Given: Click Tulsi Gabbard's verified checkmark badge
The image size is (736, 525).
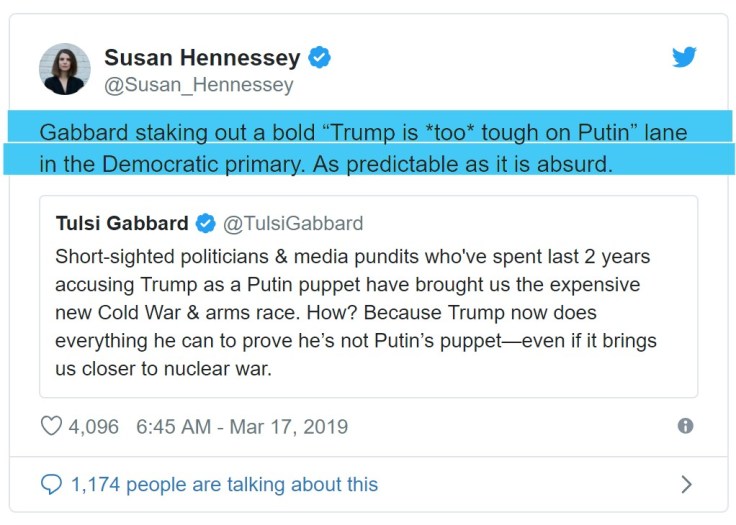Looking at the screenshot, I should pyautogui.click(x=205, y=222).
